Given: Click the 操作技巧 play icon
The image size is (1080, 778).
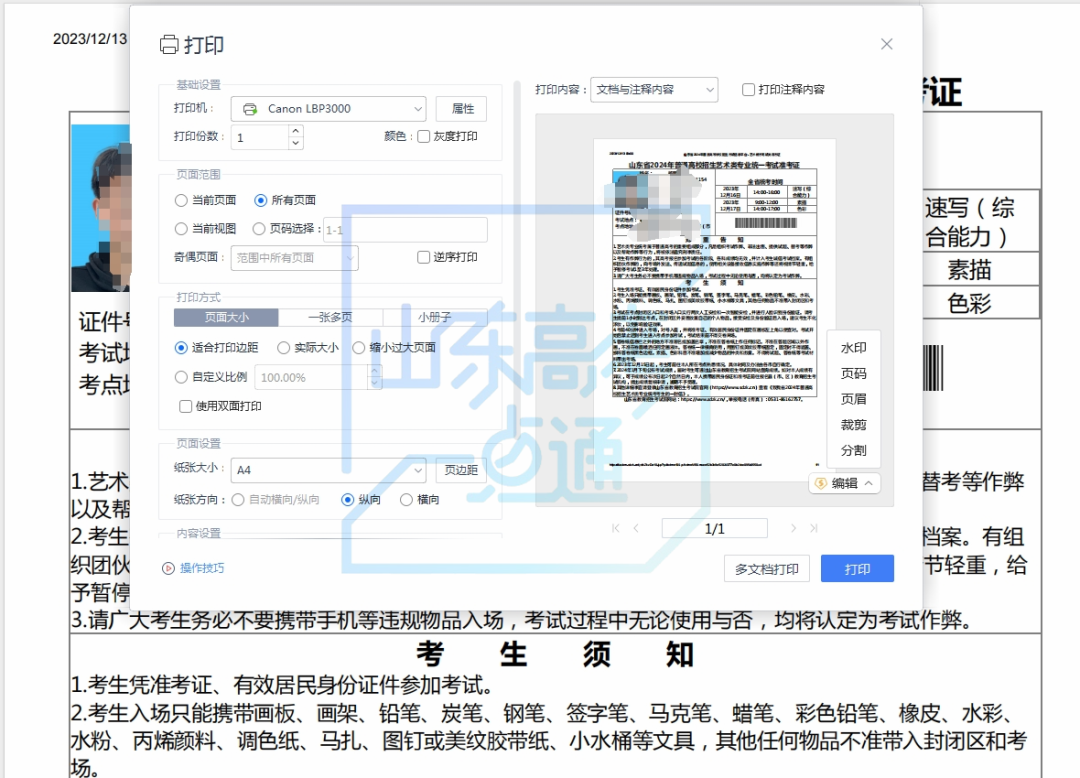Looking at the screenshot, I should (x=168, y=568).
